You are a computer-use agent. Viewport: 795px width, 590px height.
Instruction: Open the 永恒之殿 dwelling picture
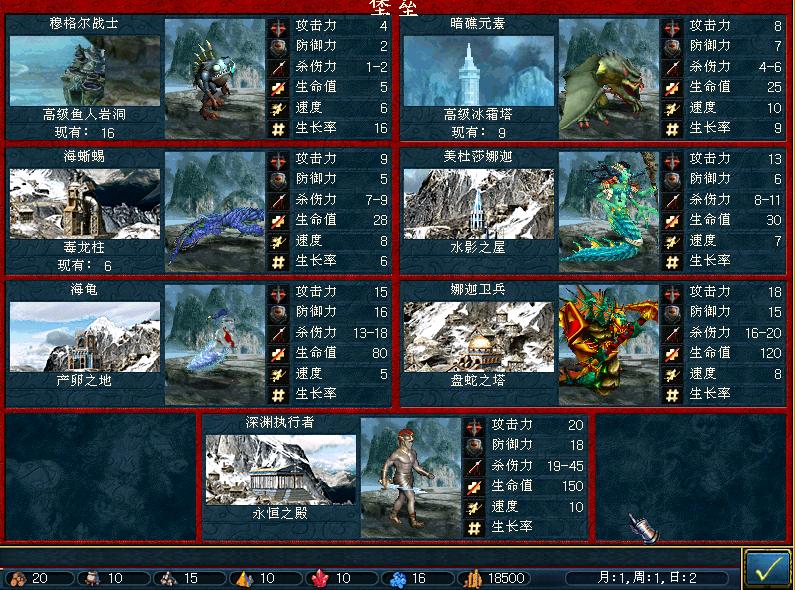point(281,470)
